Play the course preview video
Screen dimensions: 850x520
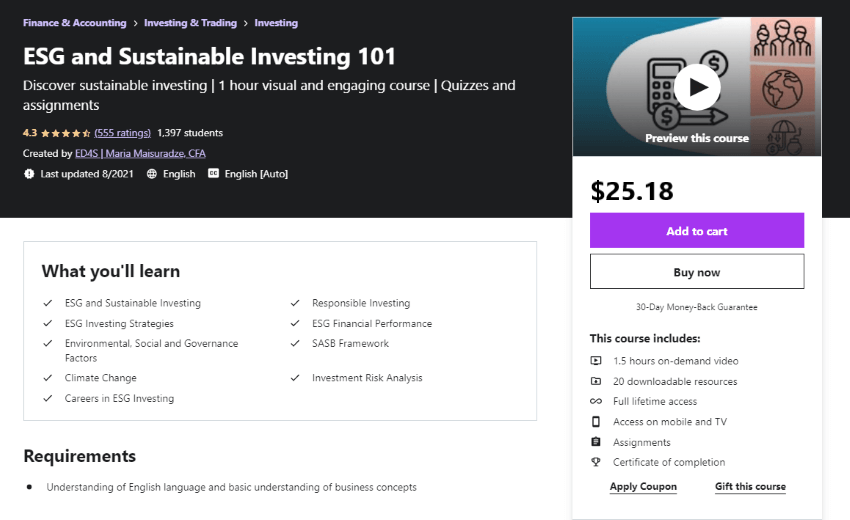pos(697,87)
